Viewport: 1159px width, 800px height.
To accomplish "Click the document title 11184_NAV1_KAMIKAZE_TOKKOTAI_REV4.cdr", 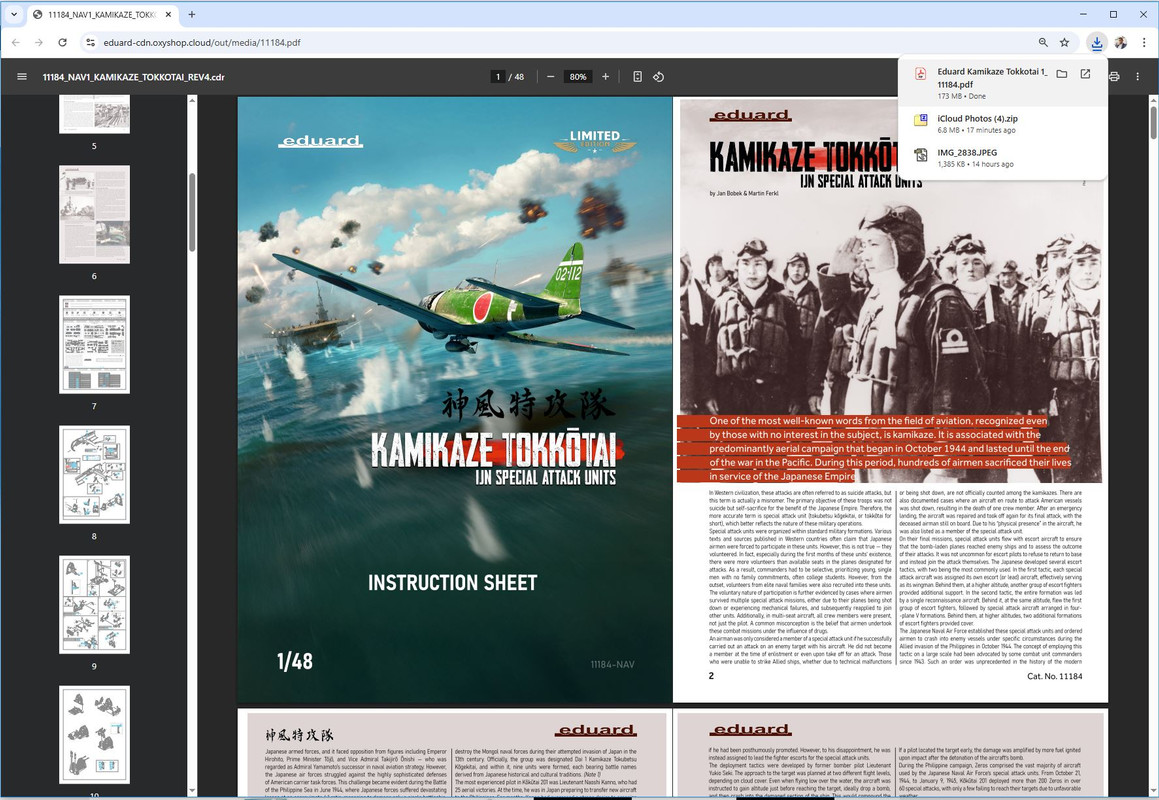I will point(134,77).
